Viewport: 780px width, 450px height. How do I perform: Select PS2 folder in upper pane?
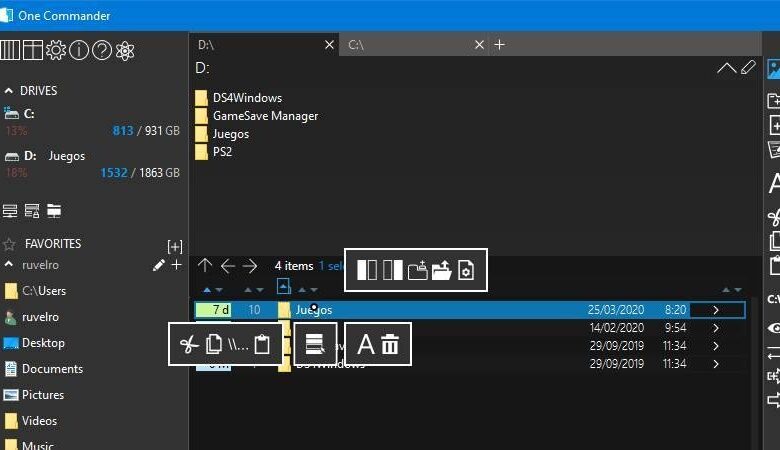point(214,152)
